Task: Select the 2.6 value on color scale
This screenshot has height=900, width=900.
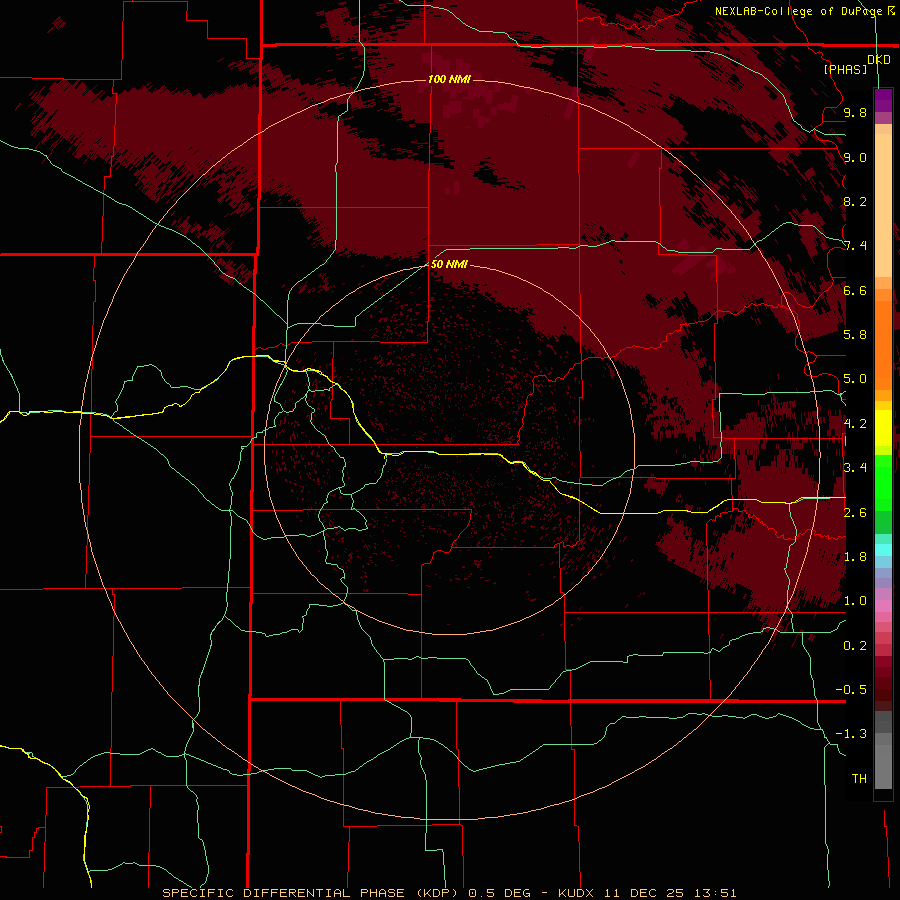Action: click(x=855, y=513)
